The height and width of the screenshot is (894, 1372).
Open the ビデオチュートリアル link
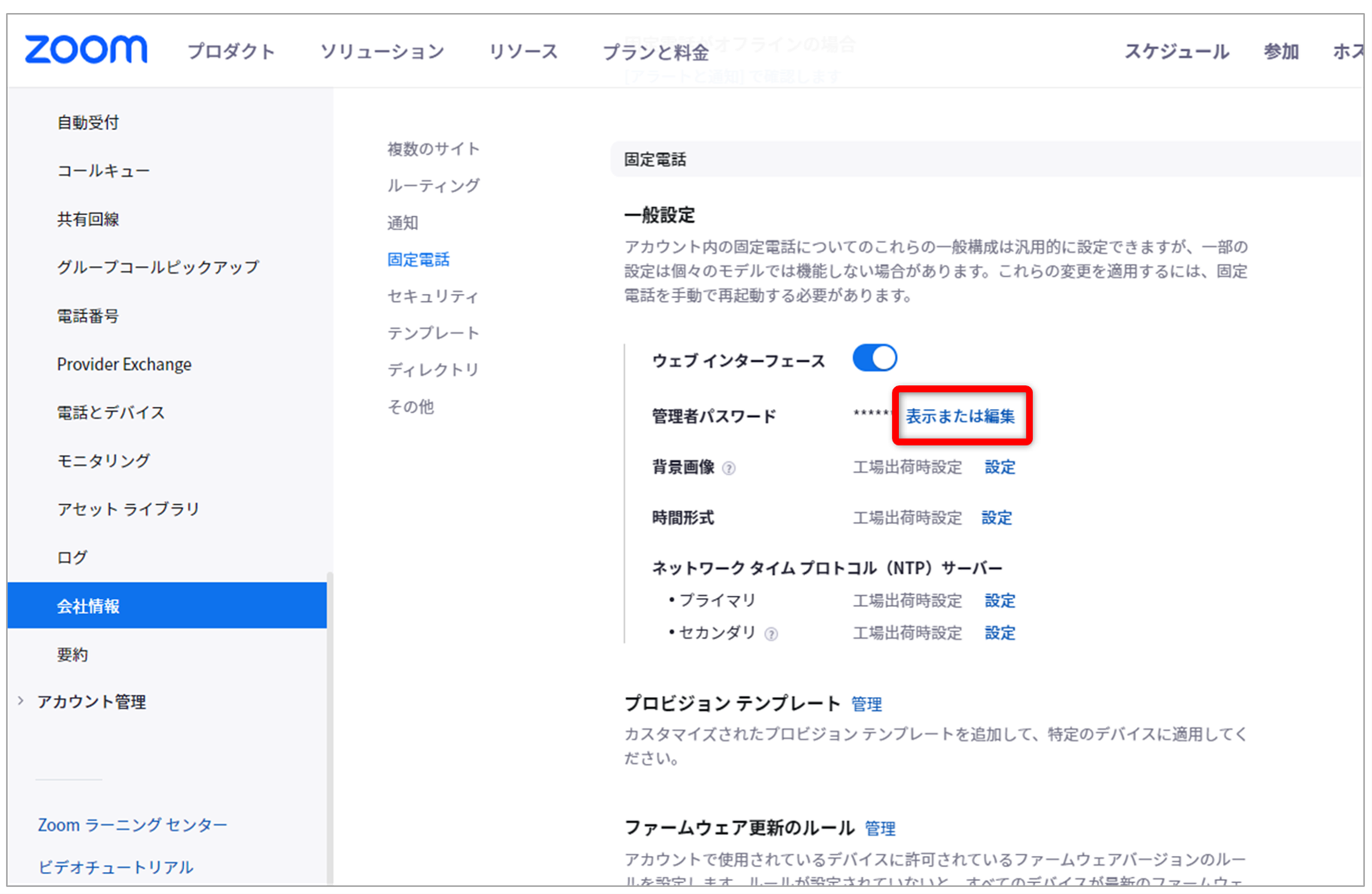click(x=115, y=867)
